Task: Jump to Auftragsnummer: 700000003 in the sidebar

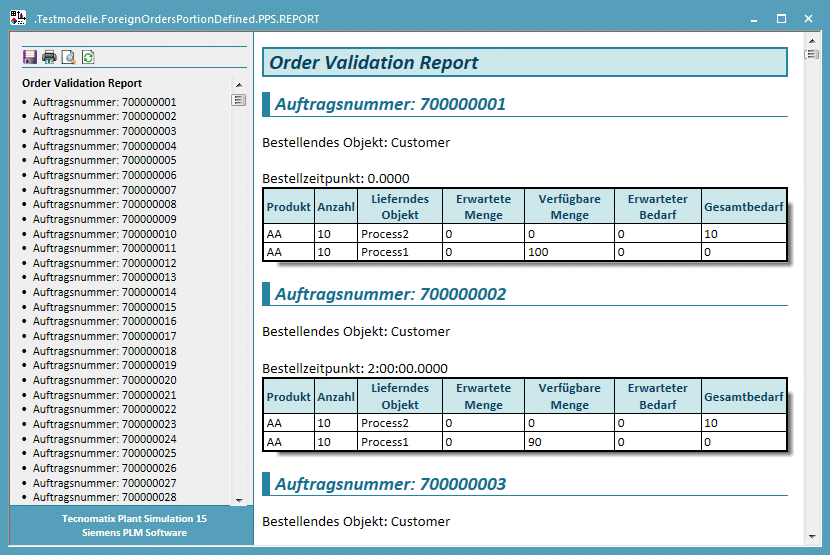Action: [x=104, y=131]
